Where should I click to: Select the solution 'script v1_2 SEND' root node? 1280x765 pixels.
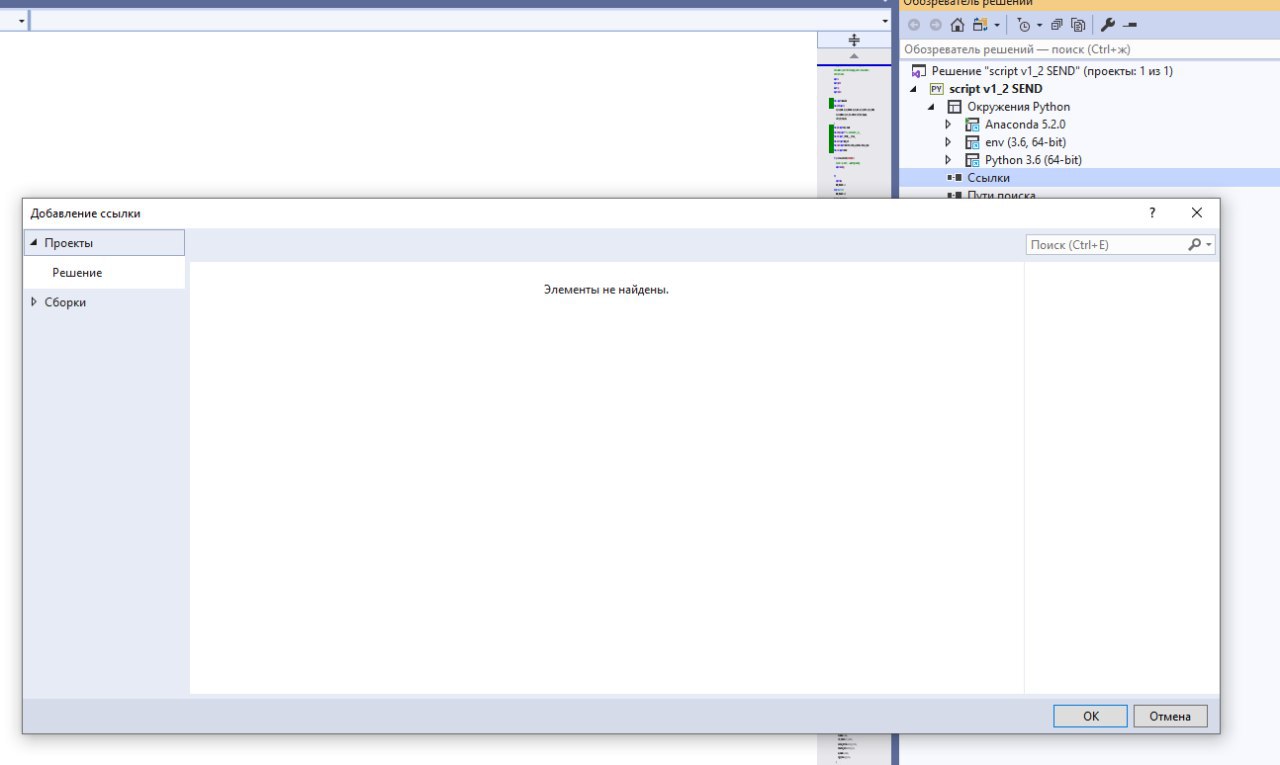click(1052, 71)
